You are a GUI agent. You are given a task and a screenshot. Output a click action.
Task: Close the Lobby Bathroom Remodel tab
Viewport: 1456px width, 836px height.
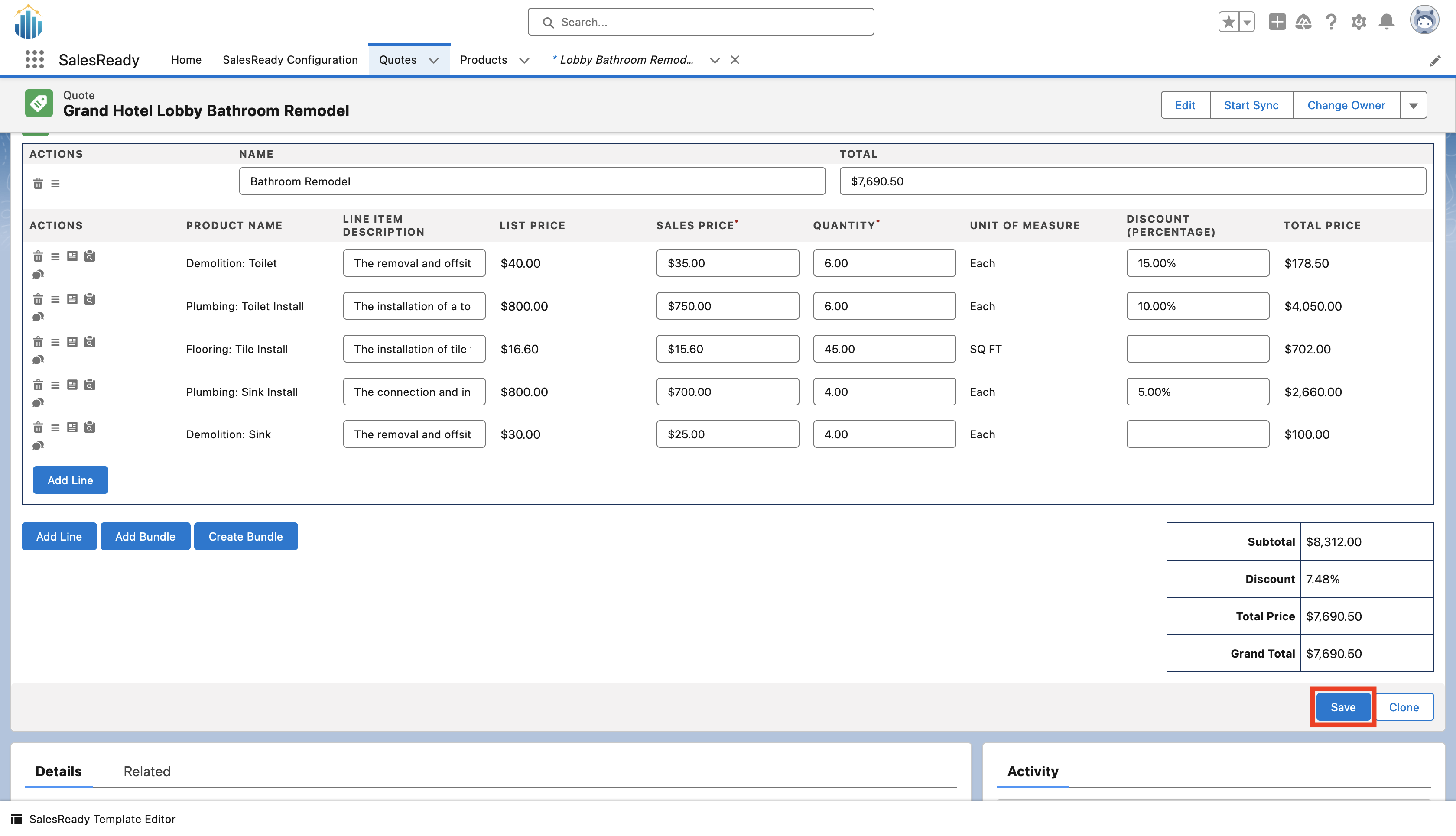tap(734, 60)
